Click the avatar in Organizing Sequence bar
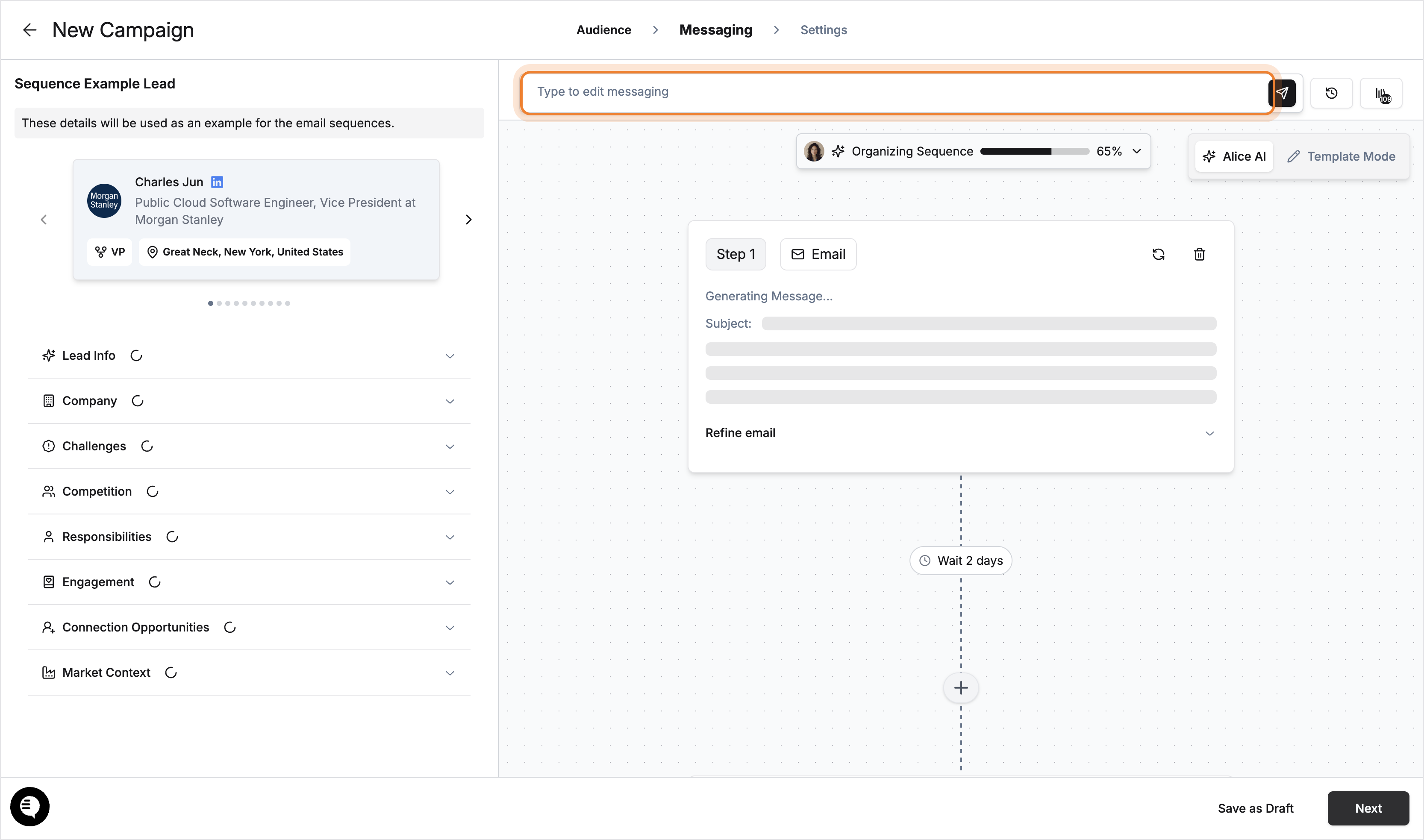The image size is (1424, 840). [x=814, y=151]
